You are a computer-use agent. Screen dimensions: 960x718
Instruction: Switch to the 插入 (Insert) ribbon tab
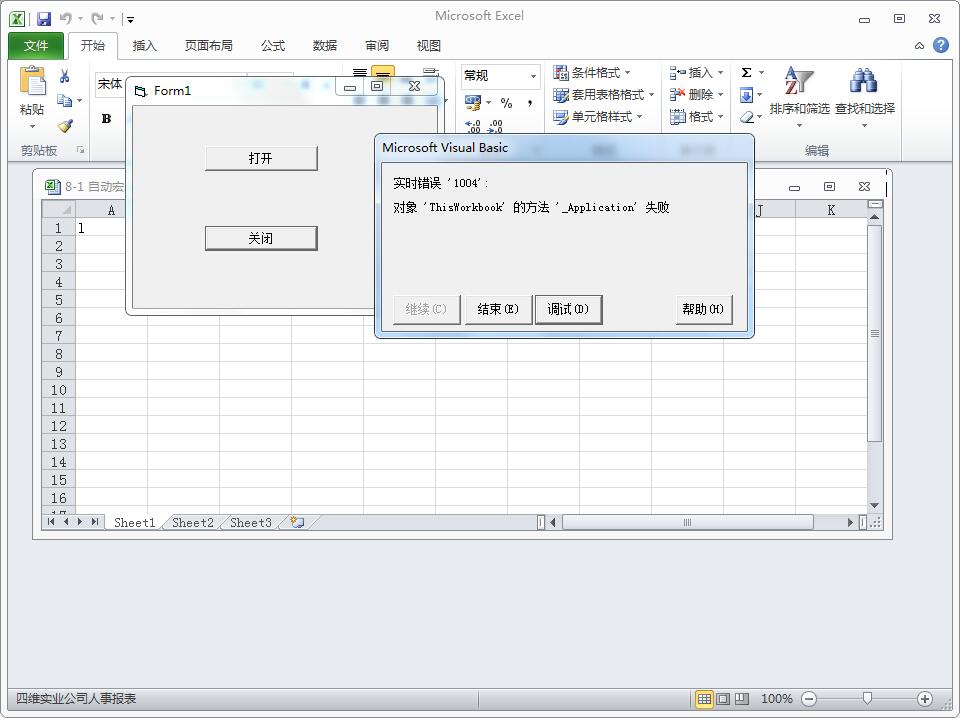point(144,46)
